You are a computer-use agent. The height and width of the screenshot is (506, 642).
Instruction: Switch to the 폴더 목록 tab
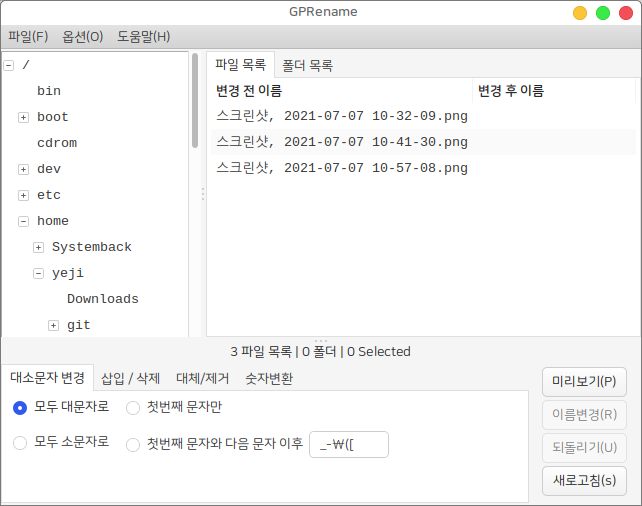coord(307,66)
